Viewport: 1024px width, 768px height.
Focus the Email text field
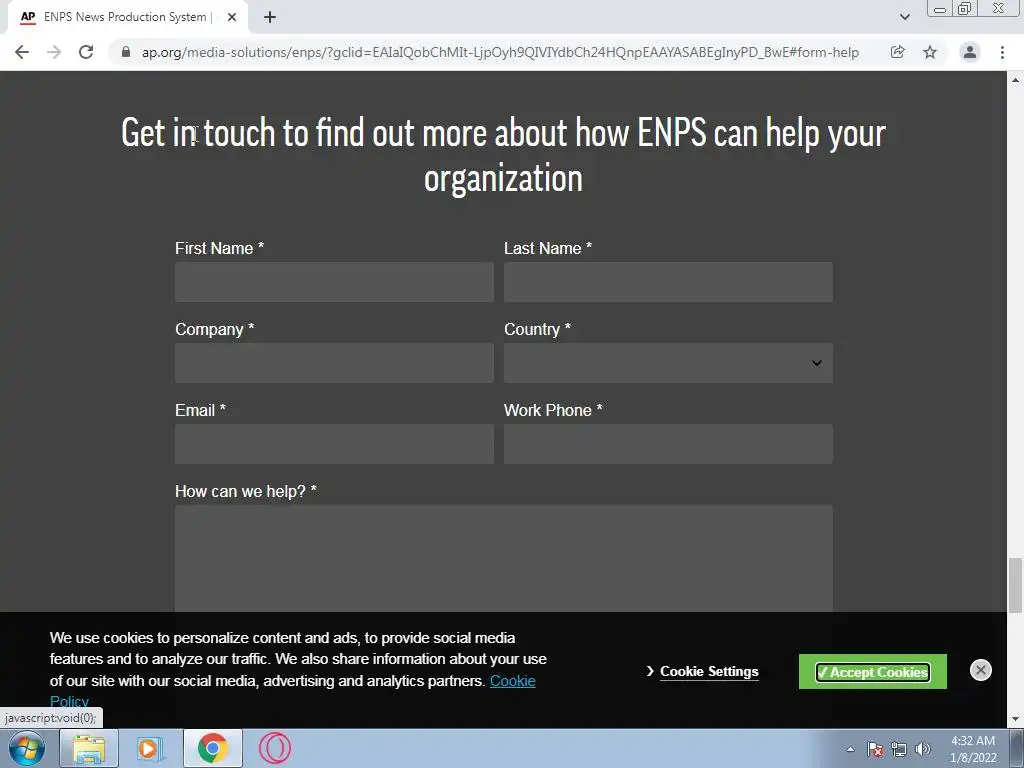(x=334, y=444)
